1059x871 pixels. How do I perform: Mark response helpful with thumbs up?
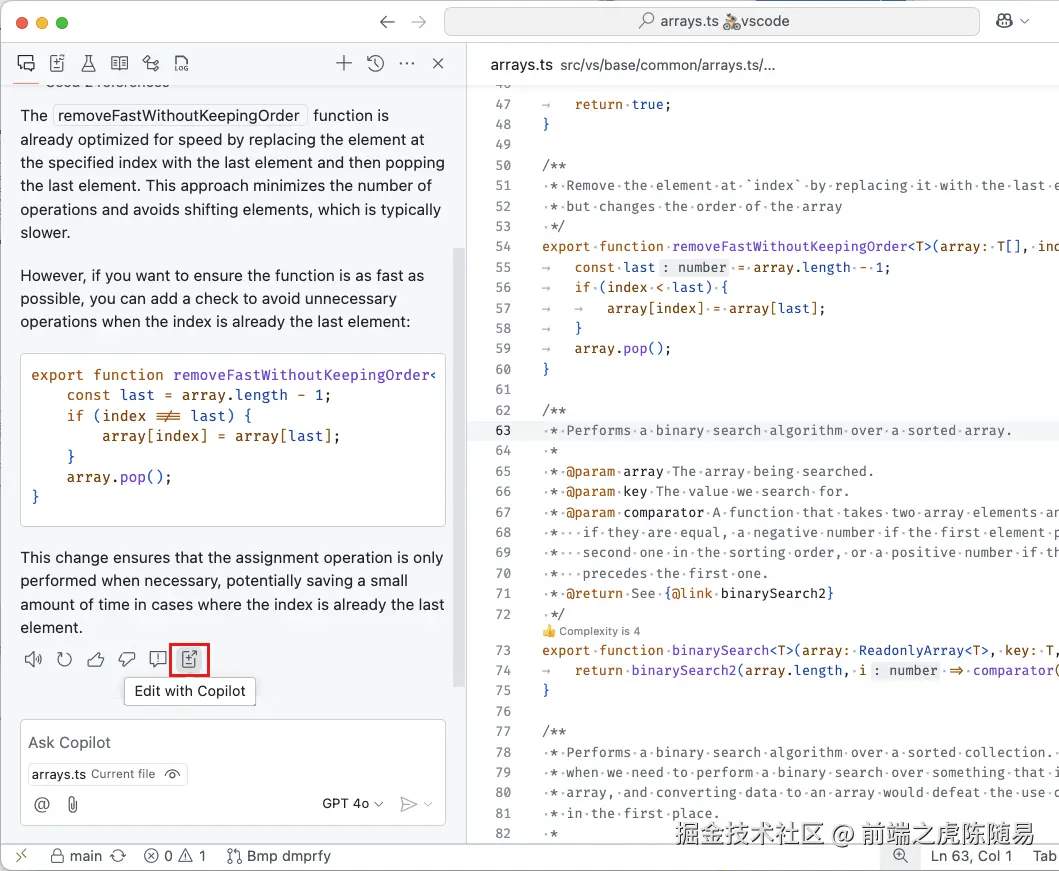tap(95, 659)
